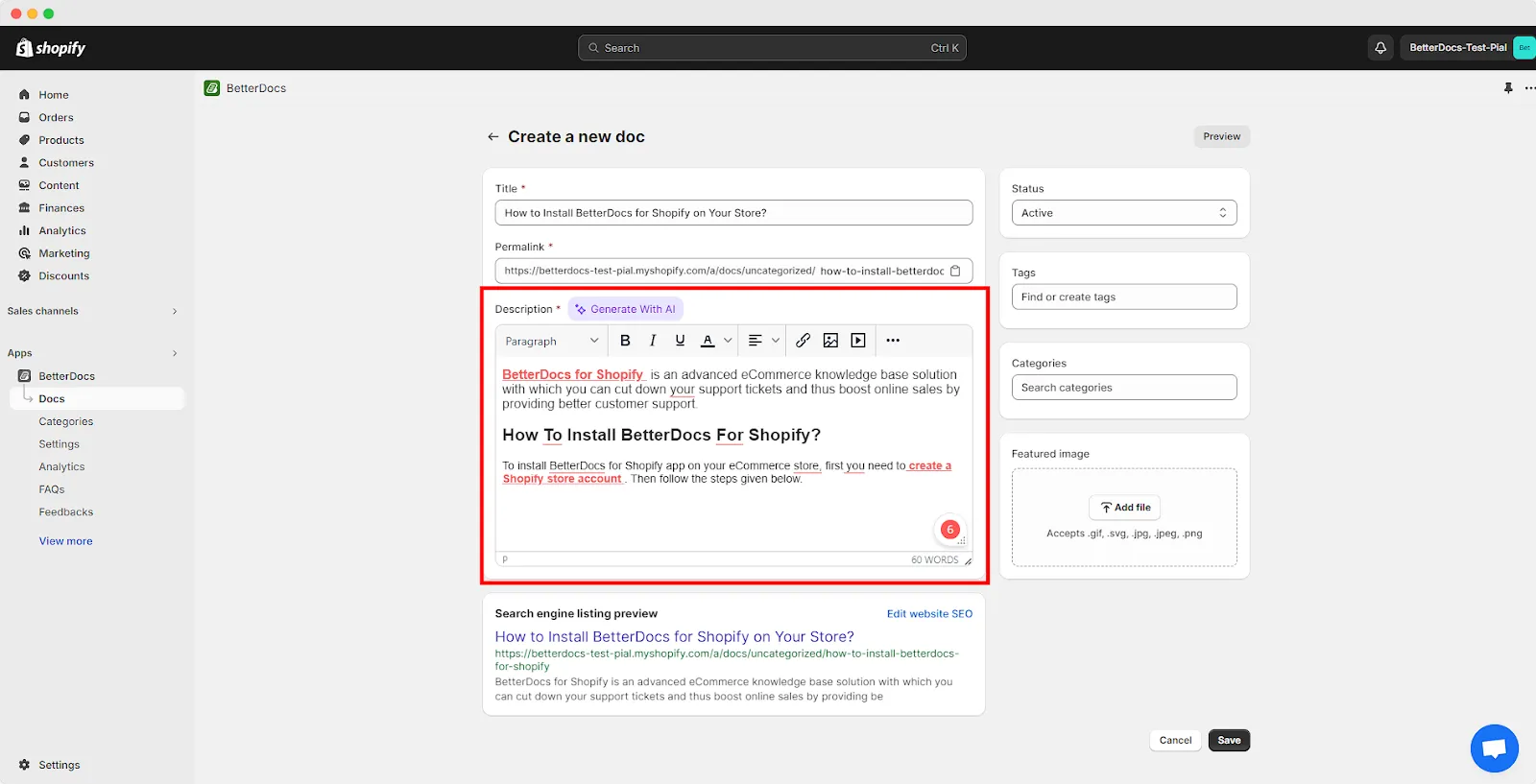Click the 60 WORDS counter in editor
1536x784 pixels.
click(934, 559)
